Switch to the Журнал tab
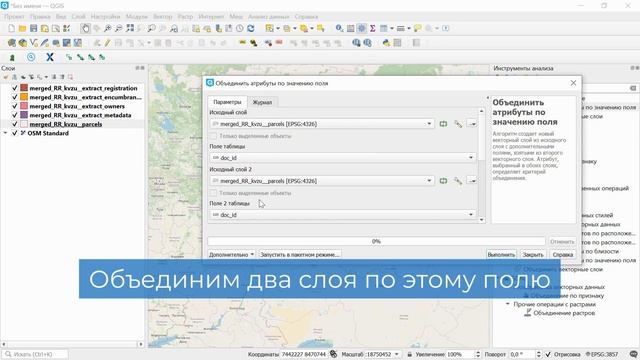 tap(262, 102)
